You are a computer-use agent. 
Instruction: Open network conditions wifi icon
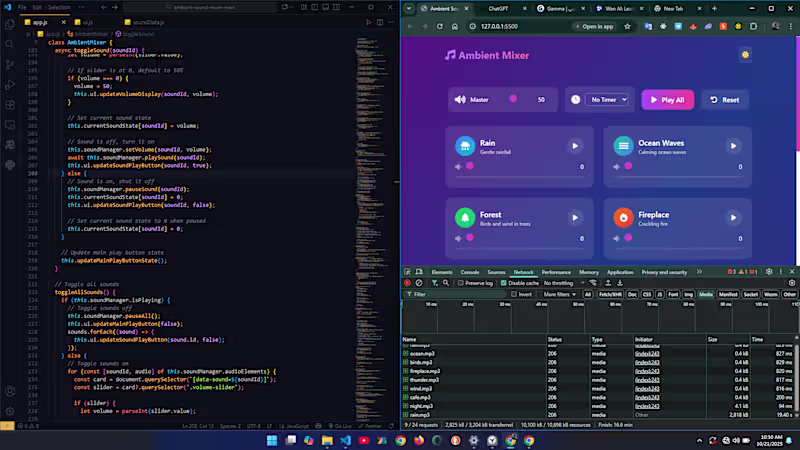[593, 283]
